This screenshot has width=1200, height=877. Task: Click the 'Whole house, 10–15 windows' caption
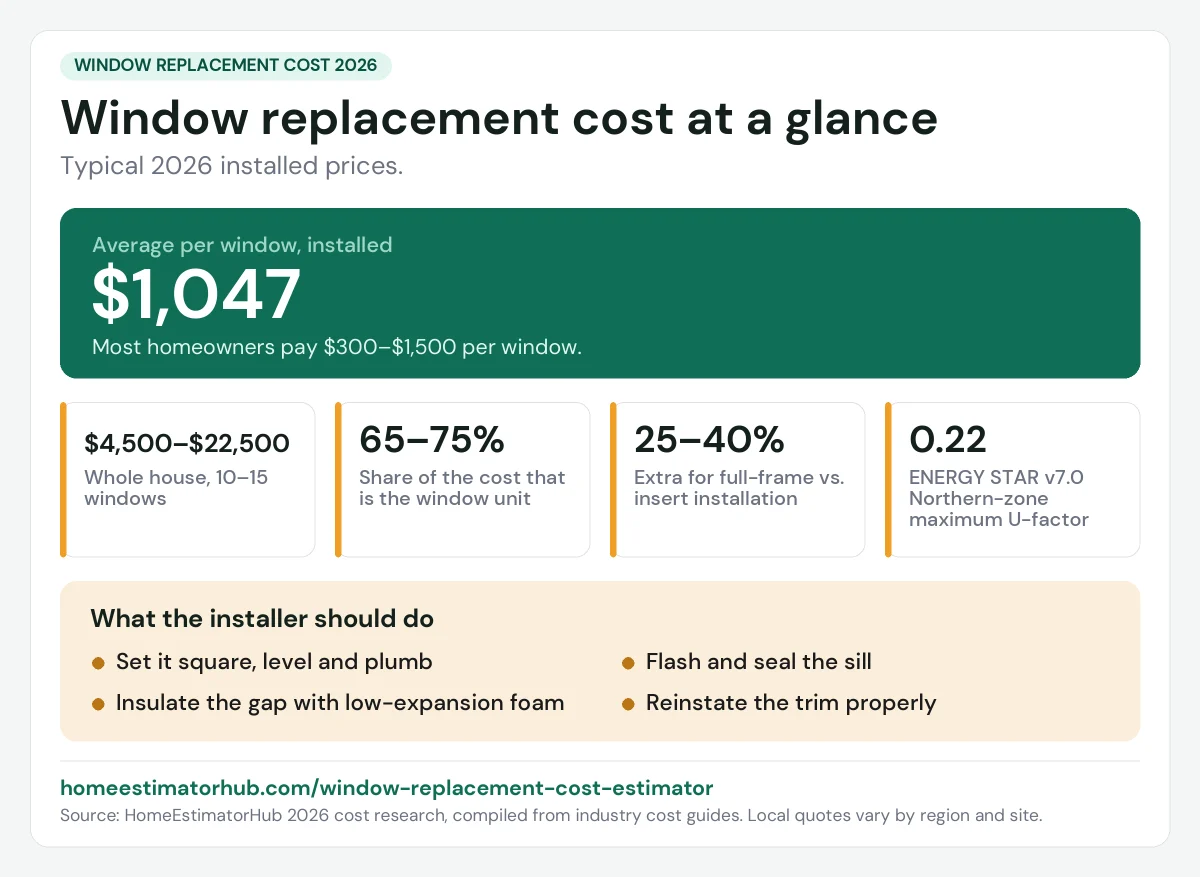pyautogui.click(x=176, y=488)
